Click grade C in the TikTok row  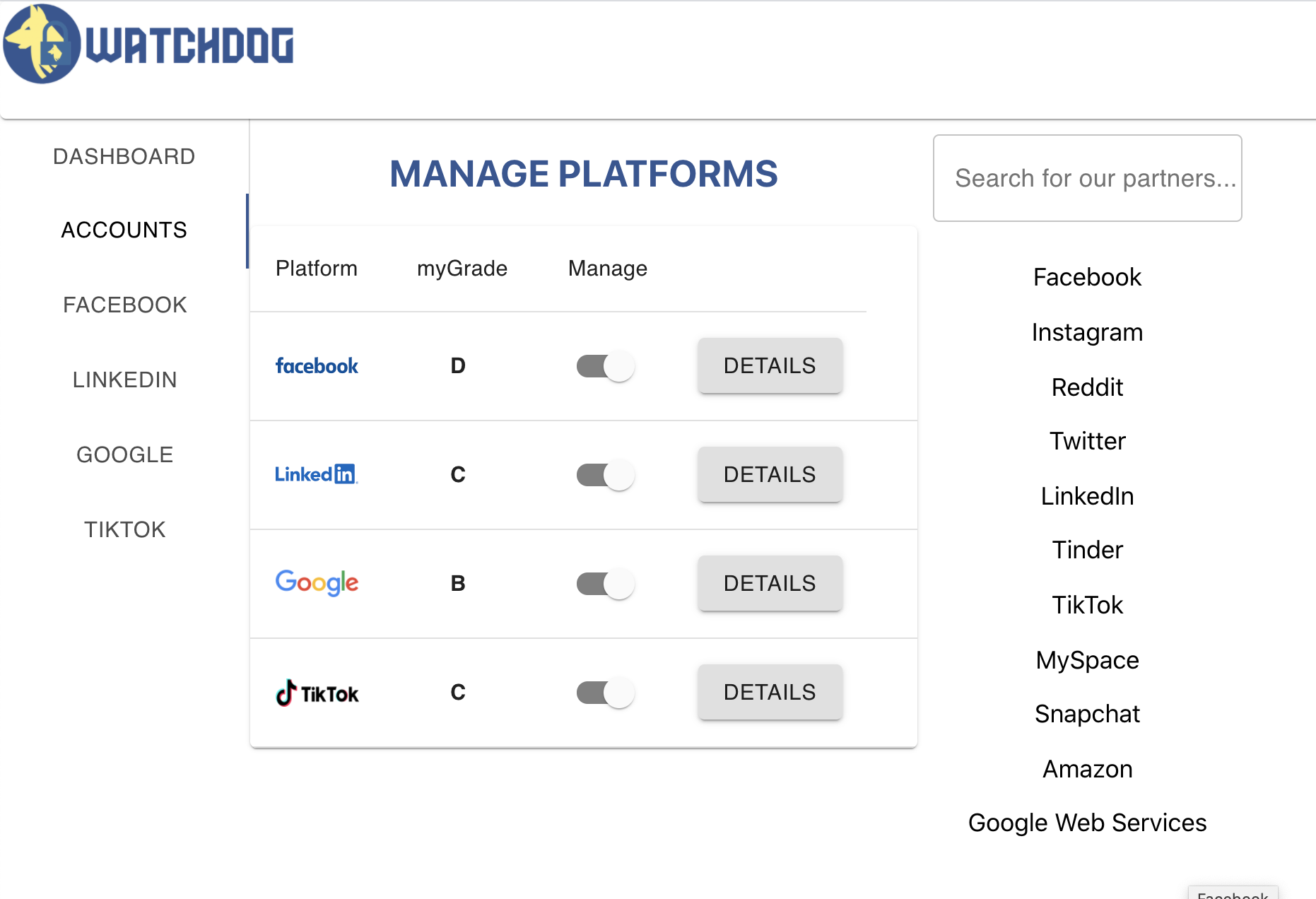tap(458, 693)
